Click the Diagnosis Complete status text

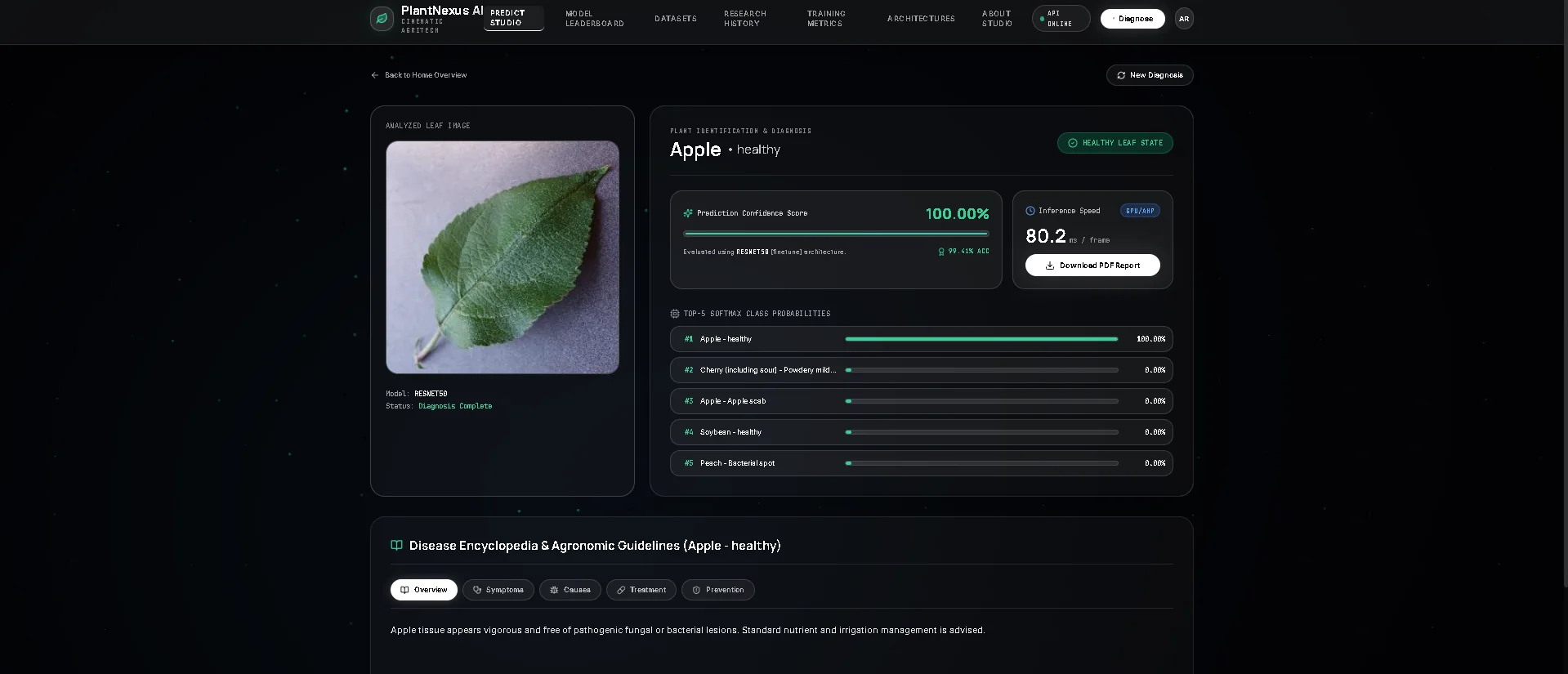coord(455,406)
